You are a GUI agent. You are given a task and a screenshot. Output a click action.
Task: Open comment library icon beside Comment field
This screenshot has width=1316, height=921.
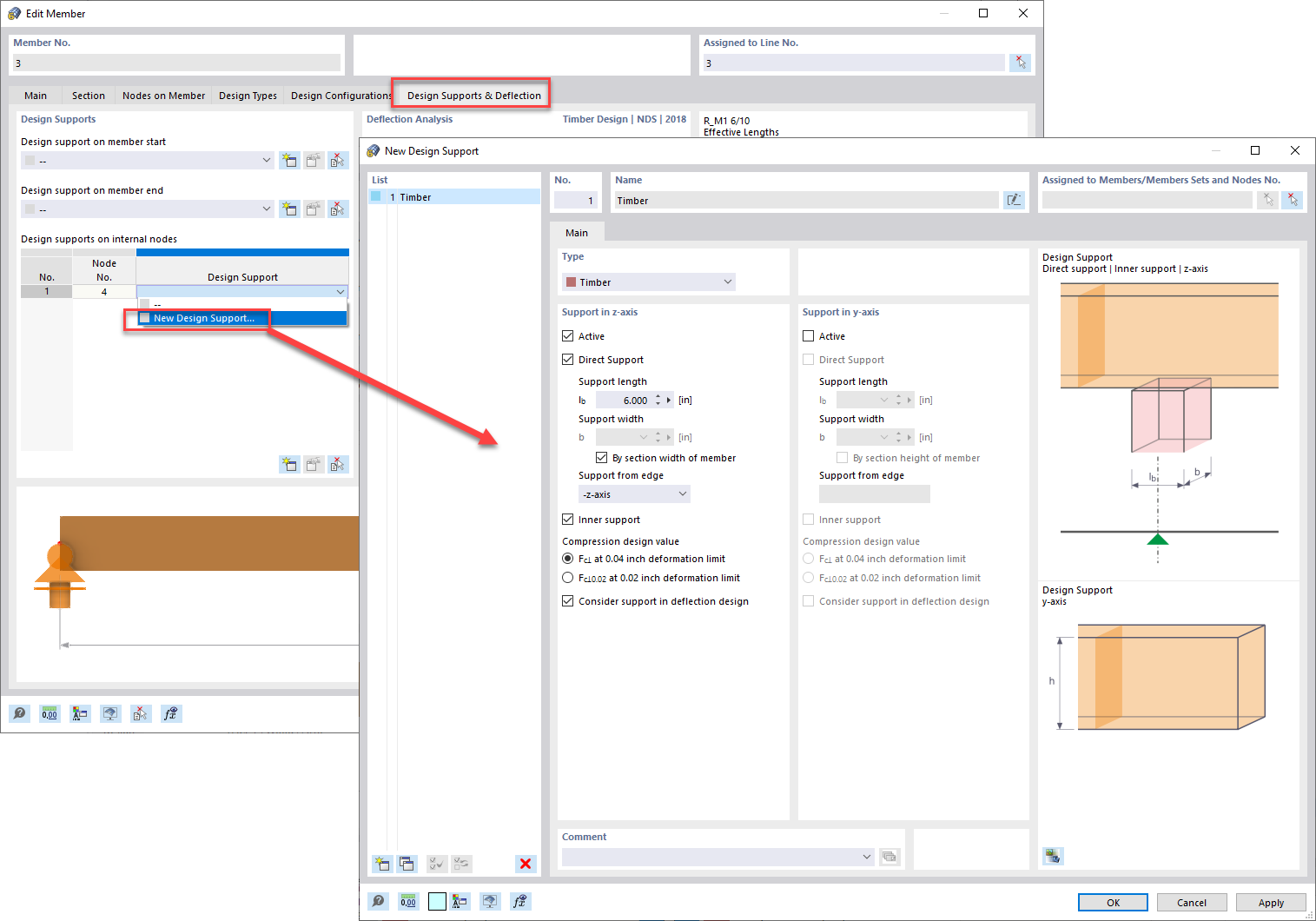(889, 857)
